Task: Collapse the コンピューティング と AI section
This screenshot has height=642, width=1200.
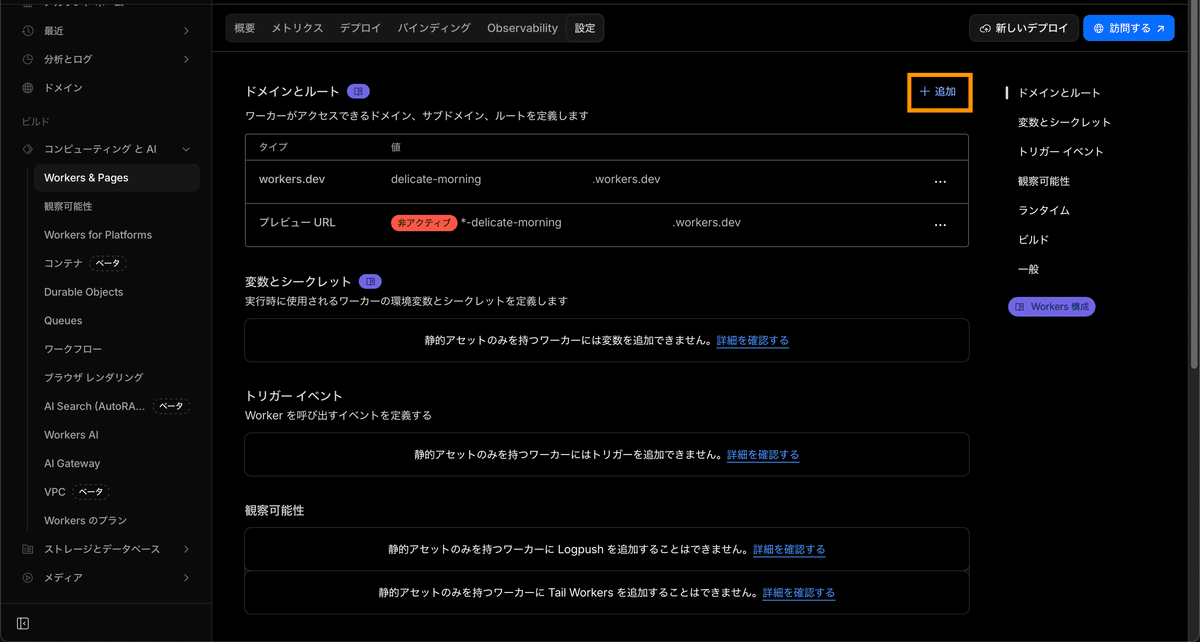Action: pyautogui.click(x=185, y=148)
